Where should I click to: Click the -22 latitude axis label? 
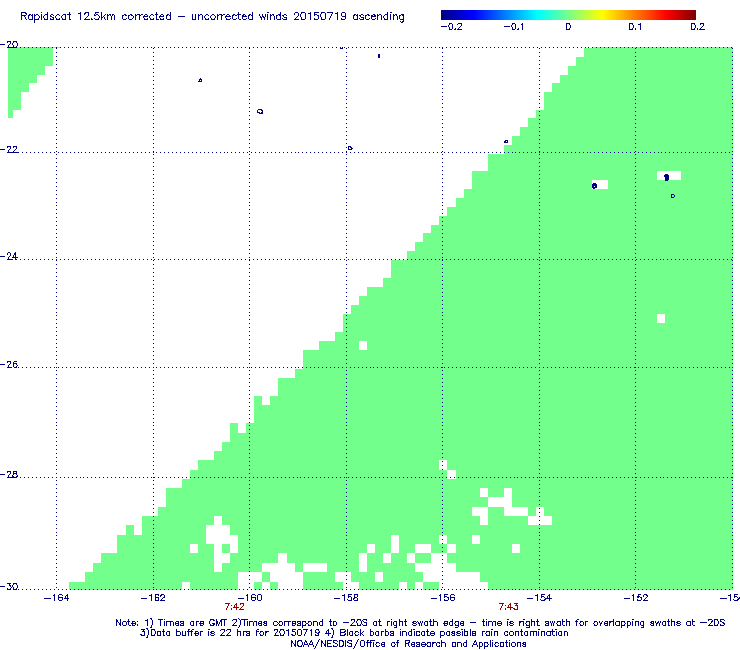[x=9, y=150]
